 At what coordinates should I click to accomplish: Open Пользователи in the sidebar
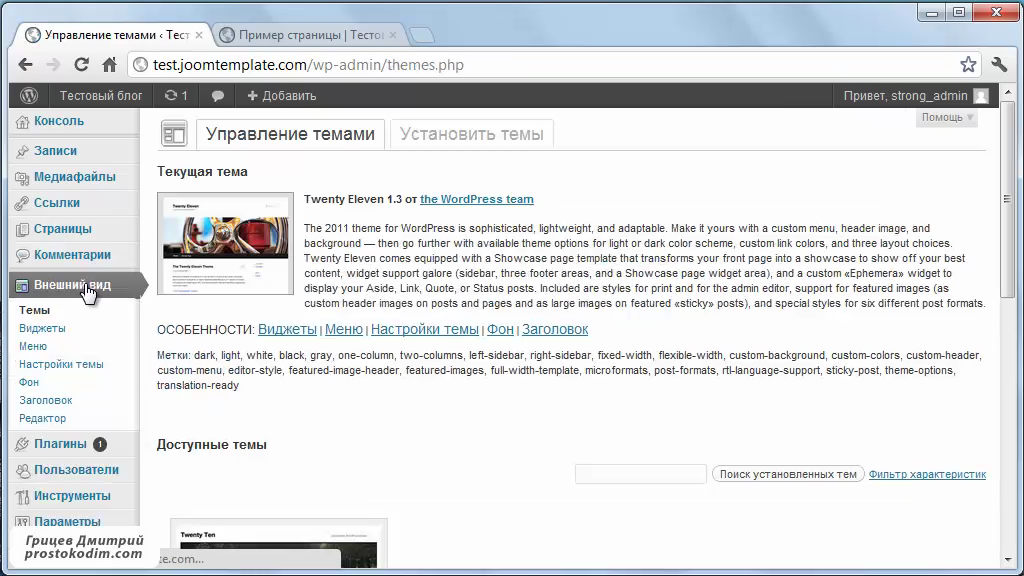pyautogui.click(x=76, y=470)
